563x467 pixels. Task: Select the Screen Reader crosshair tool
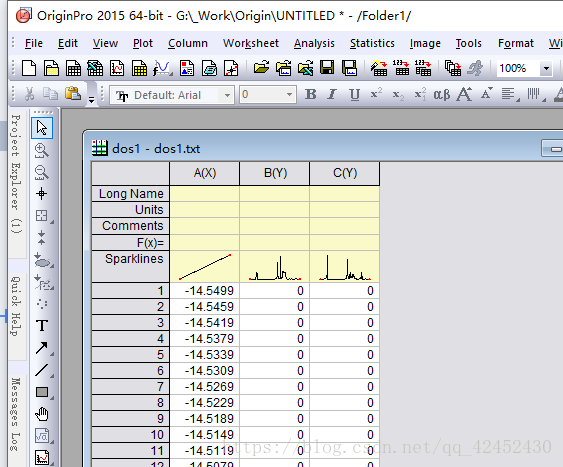click(x=42, y=194)
